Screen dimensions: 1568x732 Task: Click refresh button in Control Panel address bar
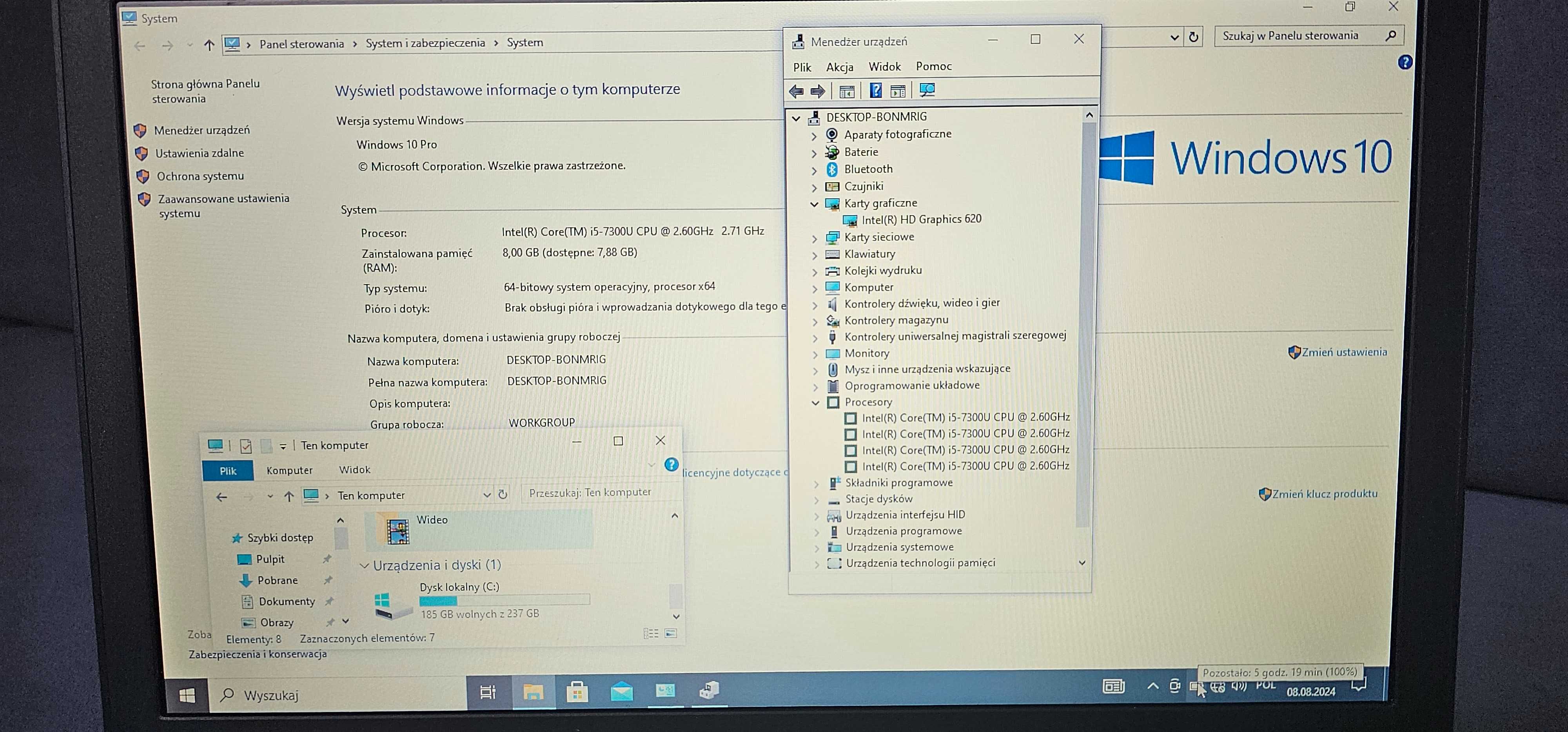tap(1194, 37)
